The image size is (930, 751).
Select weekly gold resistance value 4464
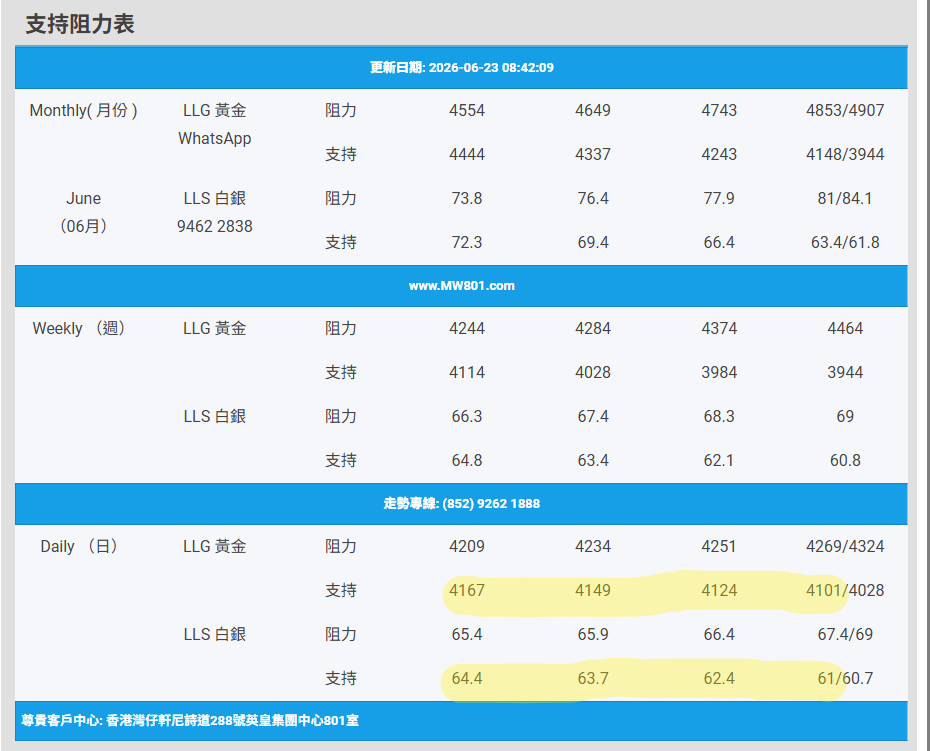point(845,328)
